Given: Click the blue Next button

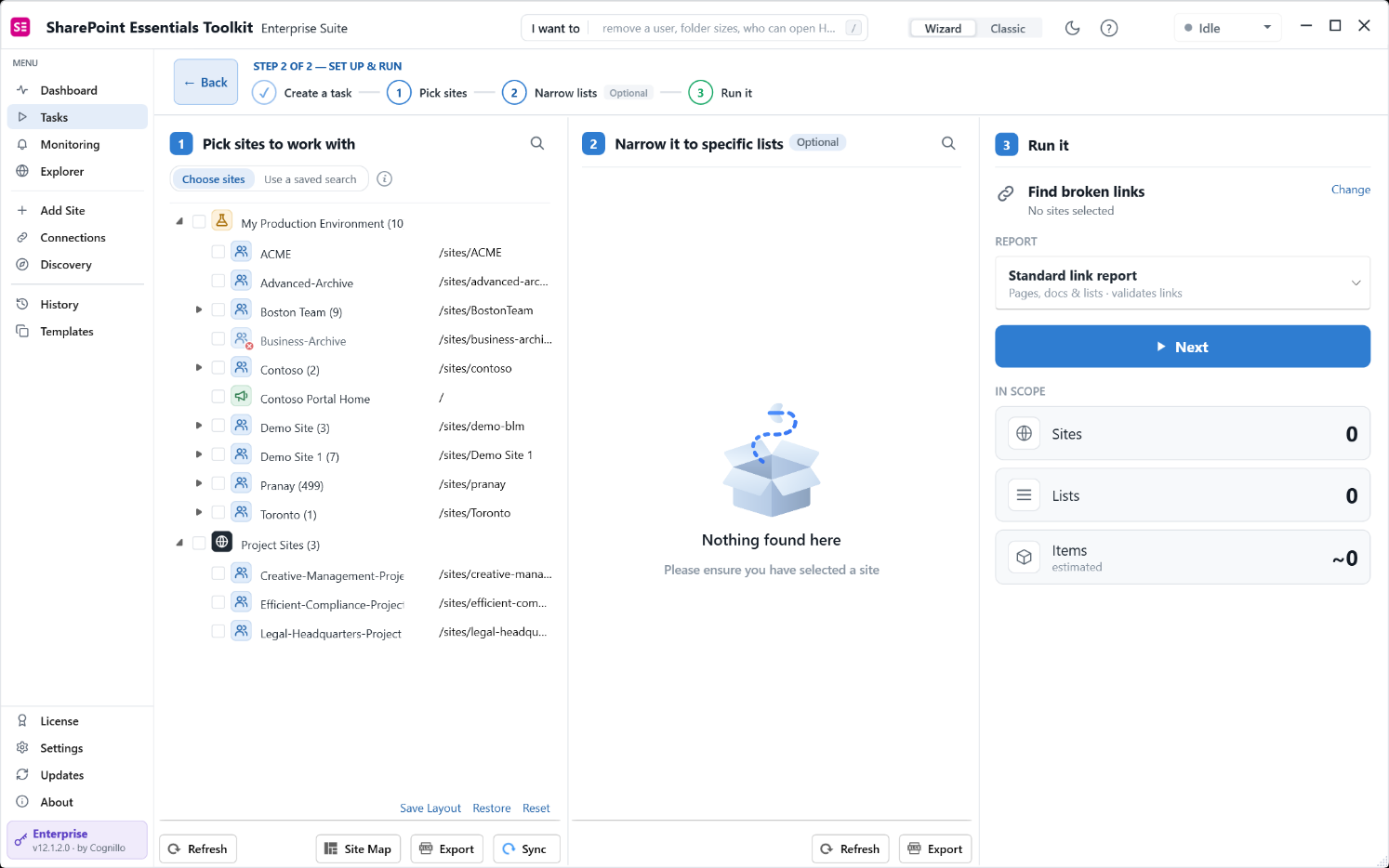Looking at the screenshot, I should [x=1183, y=347].
